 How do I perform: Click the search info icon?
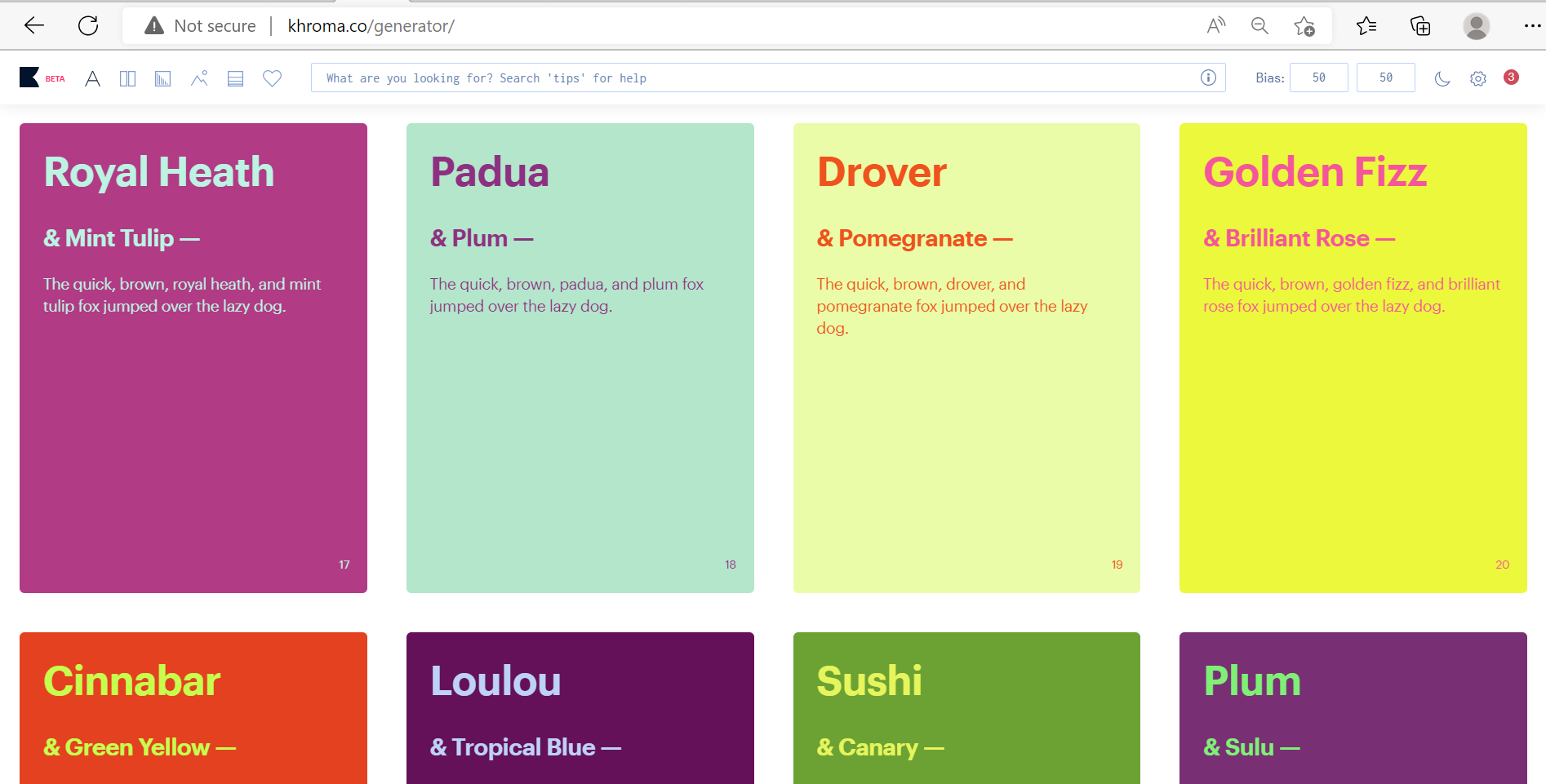[1208, 78]
